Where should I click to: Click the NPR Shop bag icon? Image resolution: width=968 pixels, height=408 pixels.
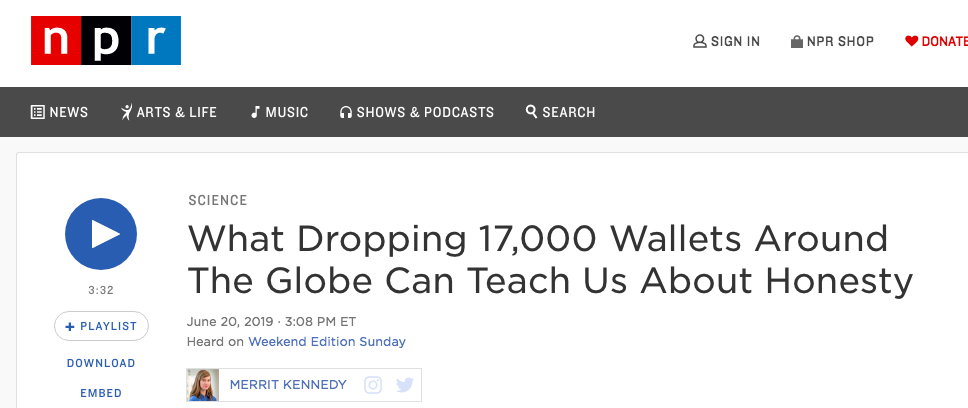pyautogui.click(x=797, y=41)
